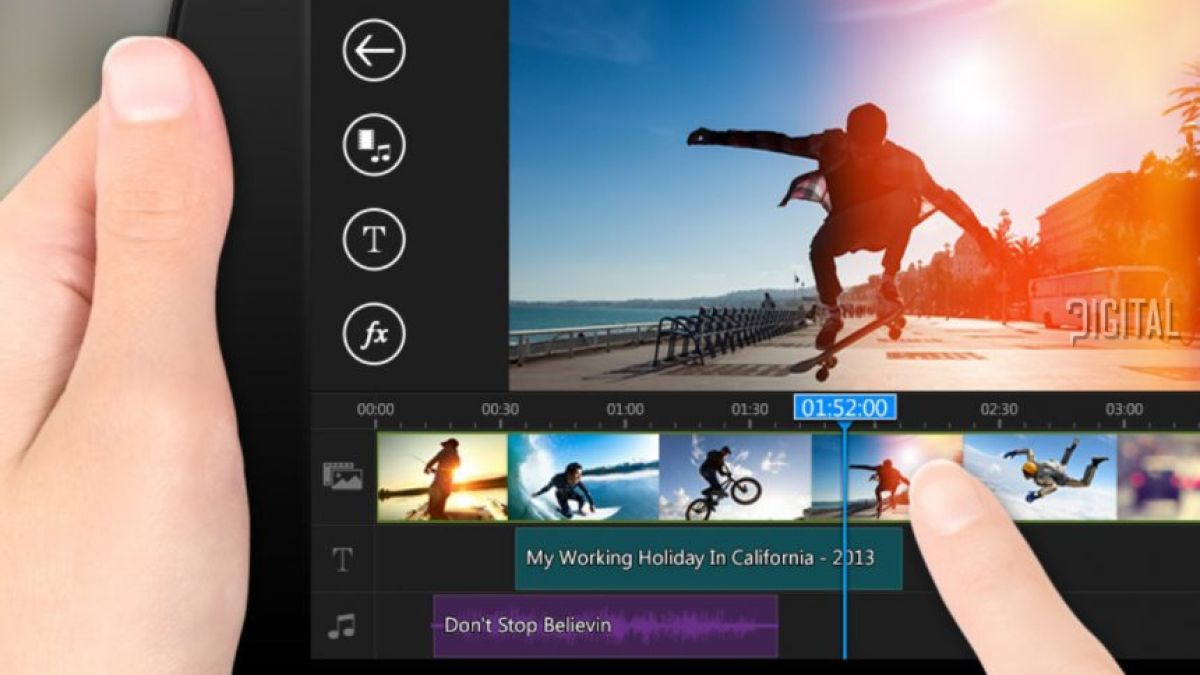The width and height of the screenshot is (1200, 675).
Task: Select the BMX bike jump clip
Action: click(735, 477)
